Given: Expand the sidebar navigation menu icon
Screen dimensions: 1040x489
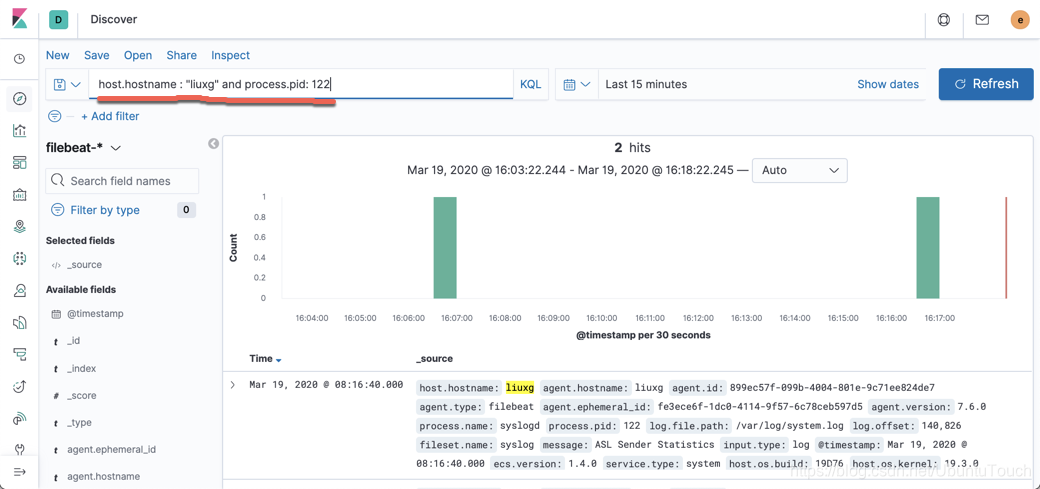Looking at the screenshot, I should pos(19,472).
